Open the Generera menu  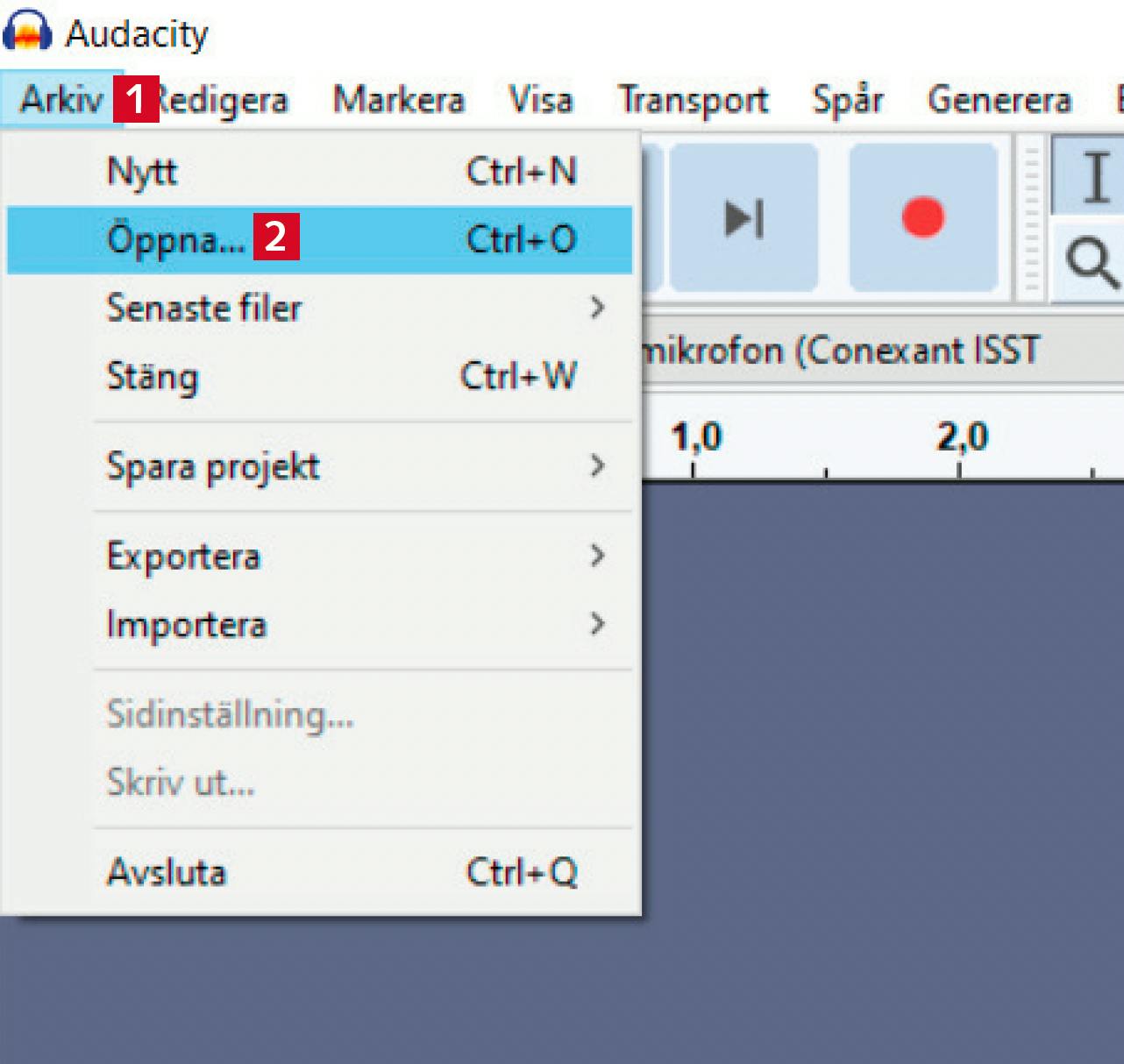tap(999, 100)
